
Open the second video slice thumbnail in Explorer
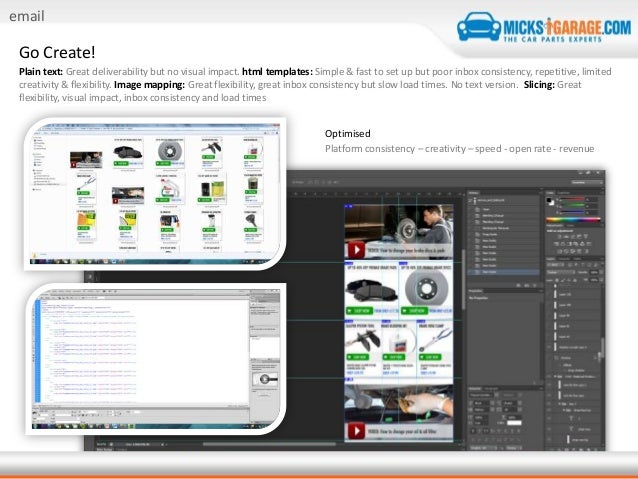128,195
